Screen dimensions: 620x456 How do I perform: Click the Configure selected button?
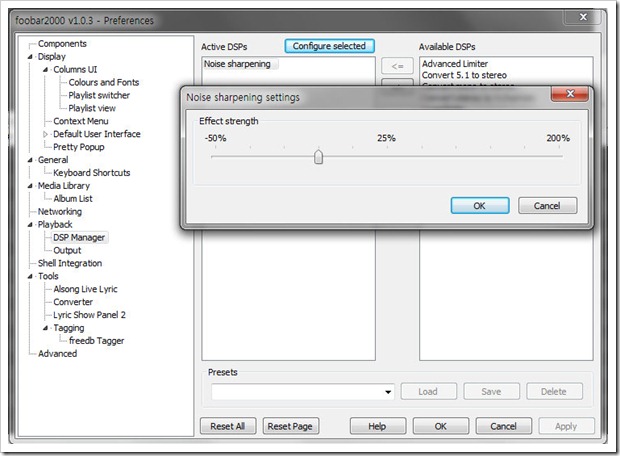[x=329, y=46]
